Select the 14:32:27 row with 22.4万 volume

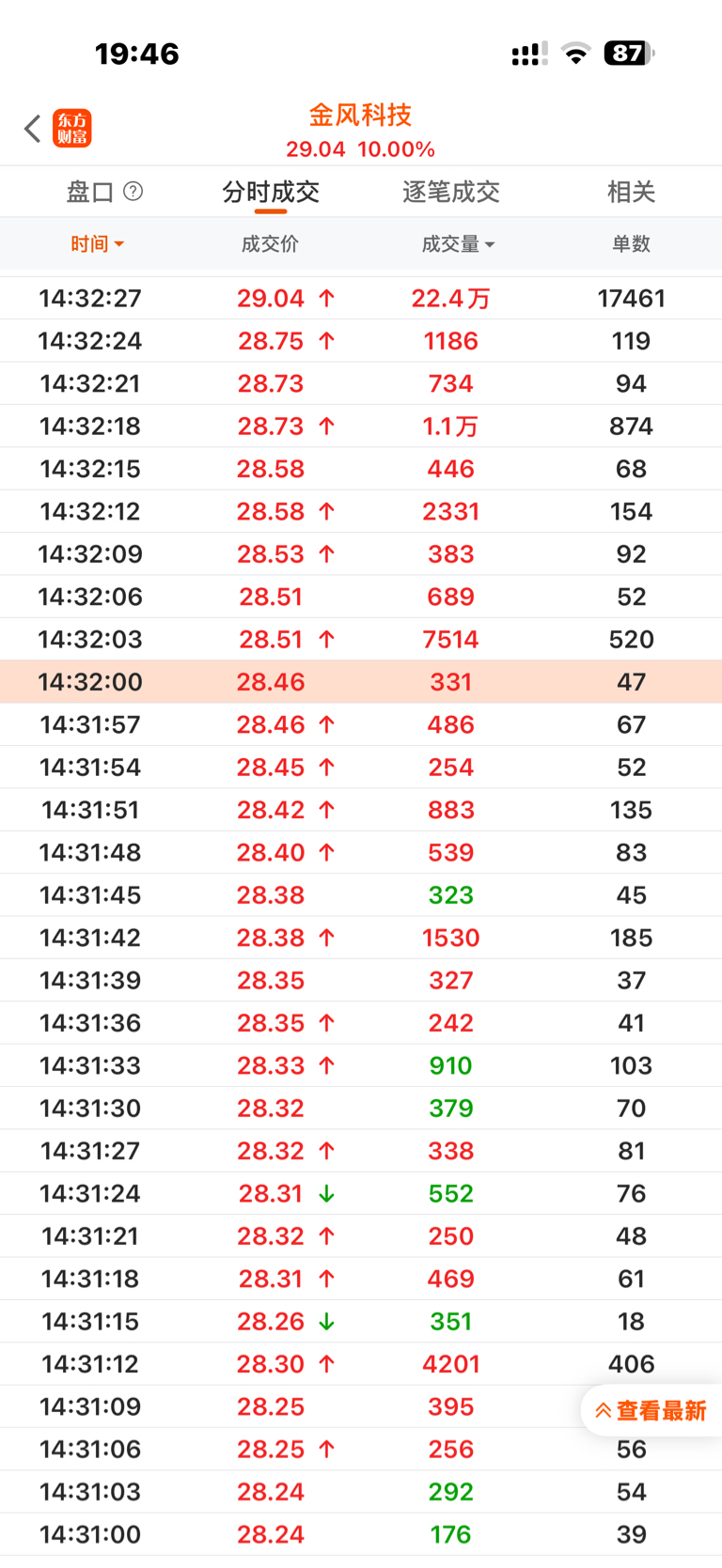[361, 299]
